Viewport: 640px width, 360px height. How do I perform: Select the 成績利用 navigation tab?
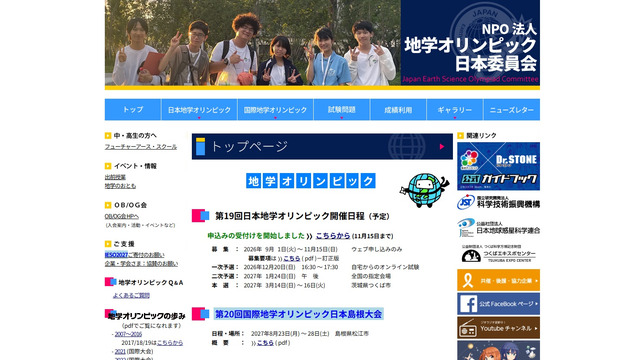pos(398,109)
